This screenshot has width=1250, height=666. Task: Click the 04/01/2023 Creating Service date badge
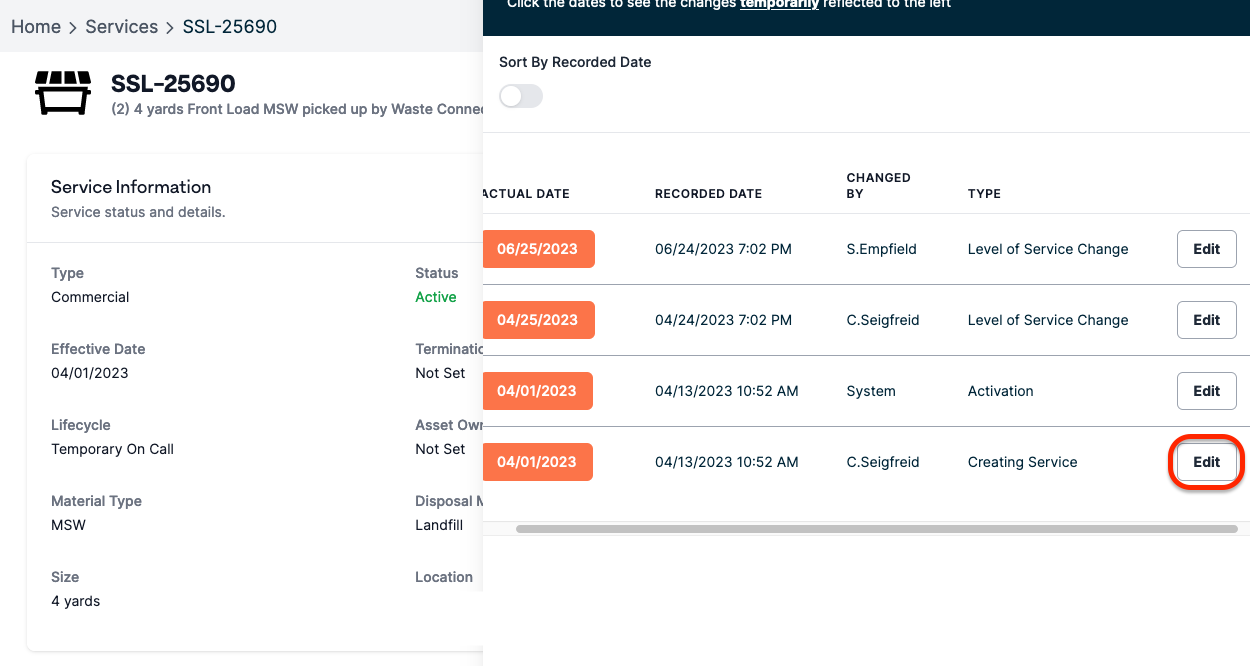[x=538, y=462]
